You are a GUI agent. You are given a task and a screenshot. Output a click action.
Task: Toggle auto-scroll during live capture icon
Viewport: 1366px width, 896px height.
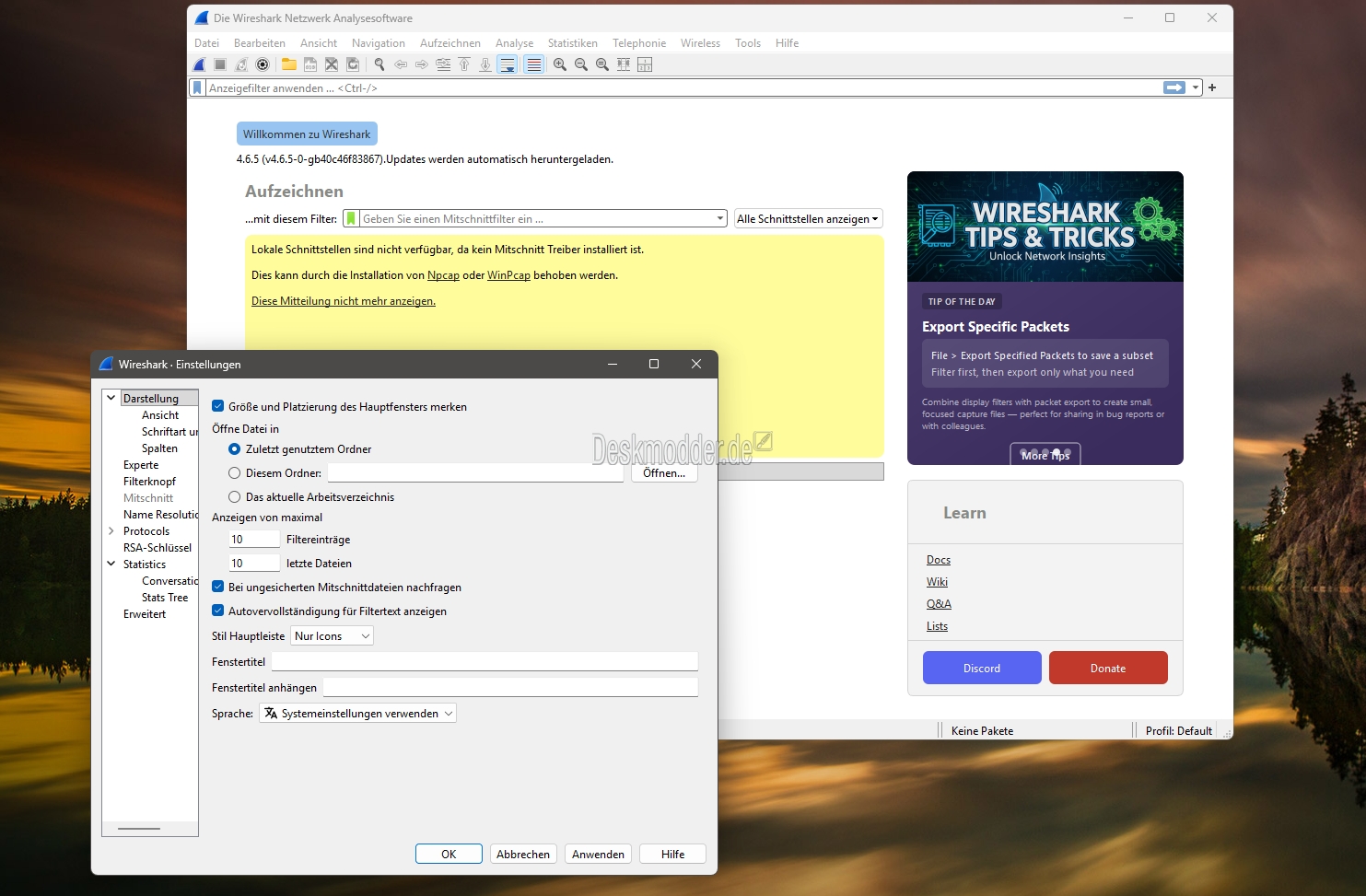pyautogui.click(x=508, y=64)
